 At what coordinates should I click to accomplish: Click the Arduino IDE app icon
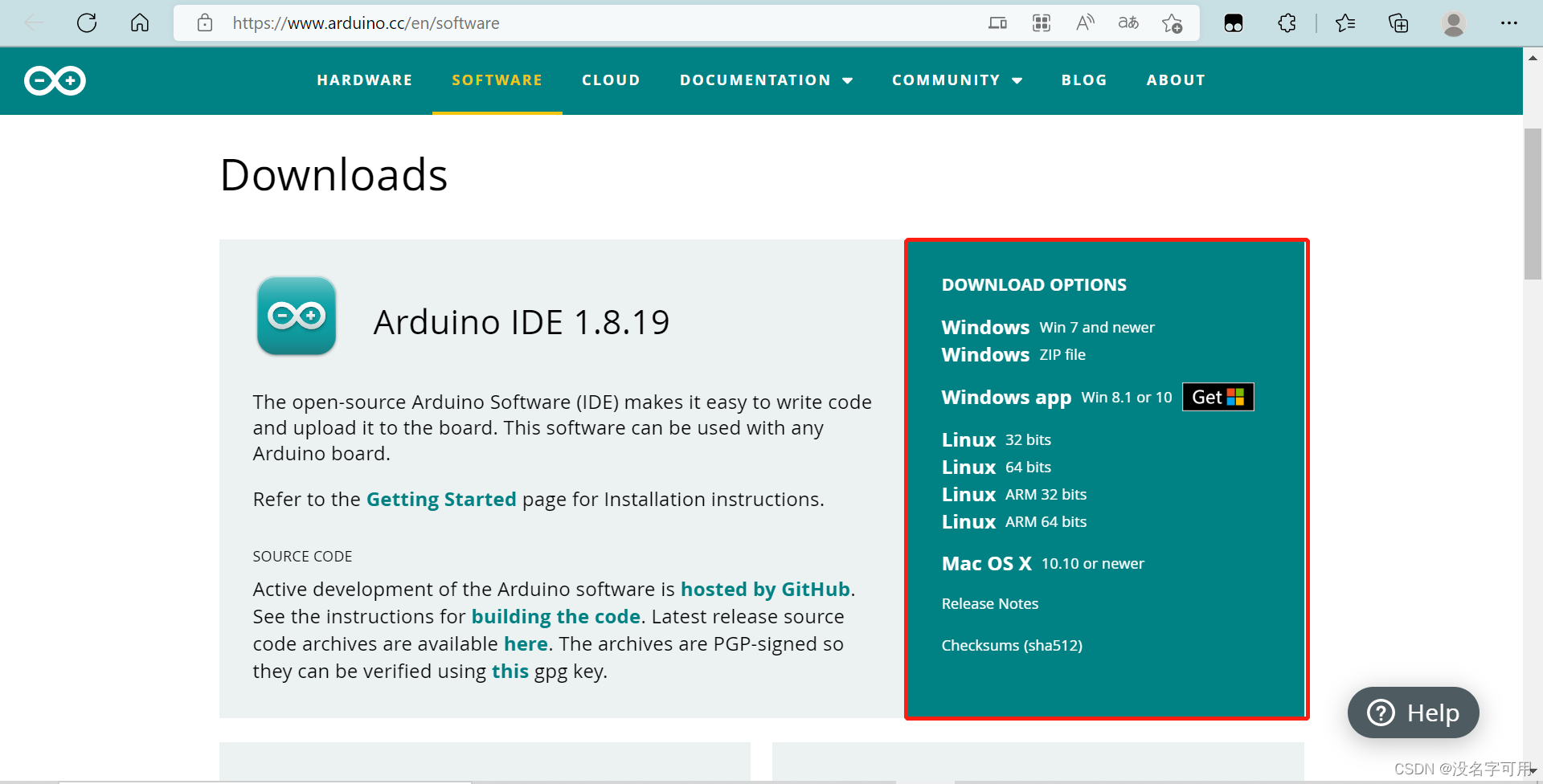(297, 316)
